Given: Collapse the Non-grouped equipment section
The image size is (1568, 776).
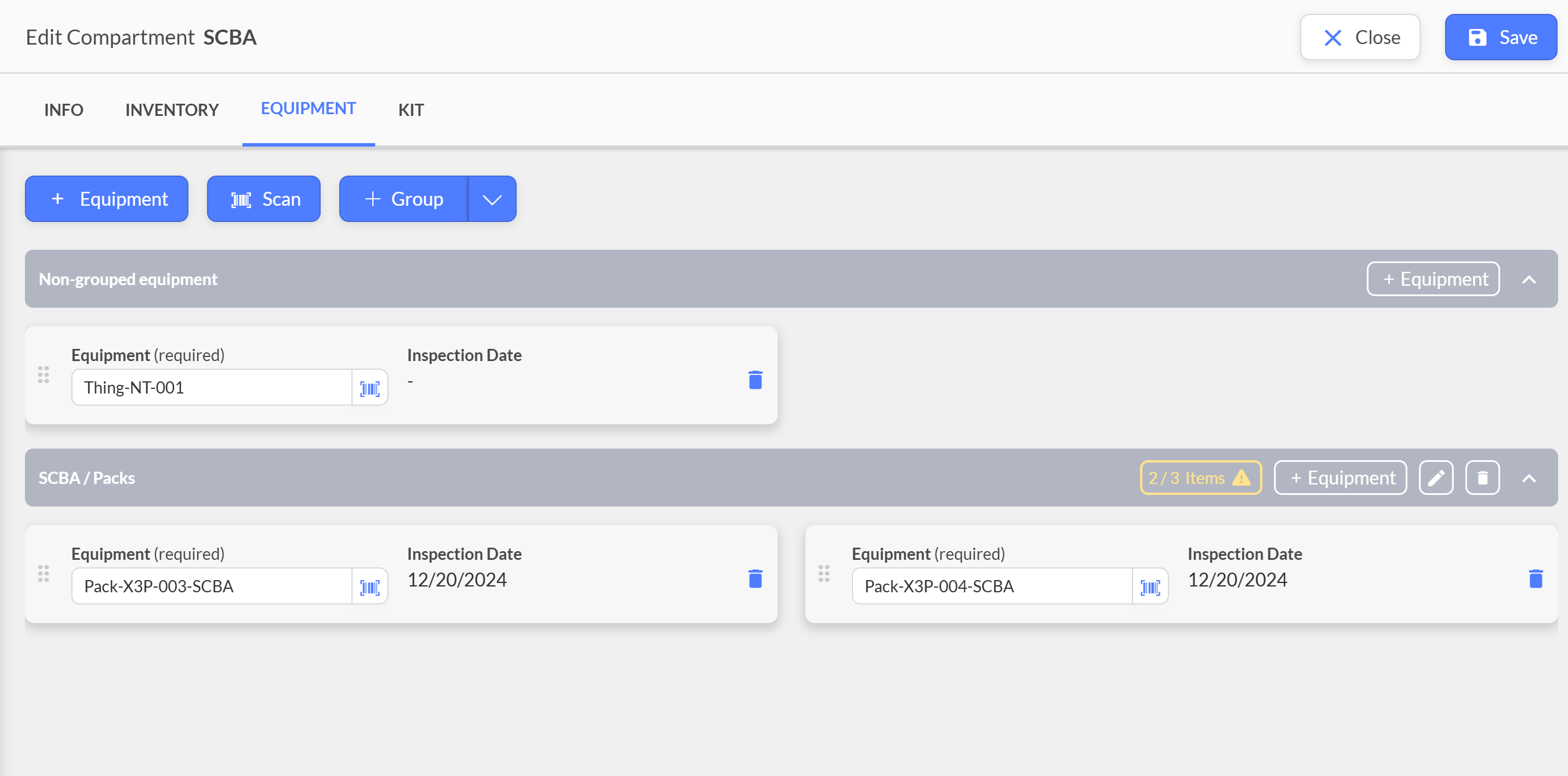Looking at the screenshot, I should tap(1529, 280).
